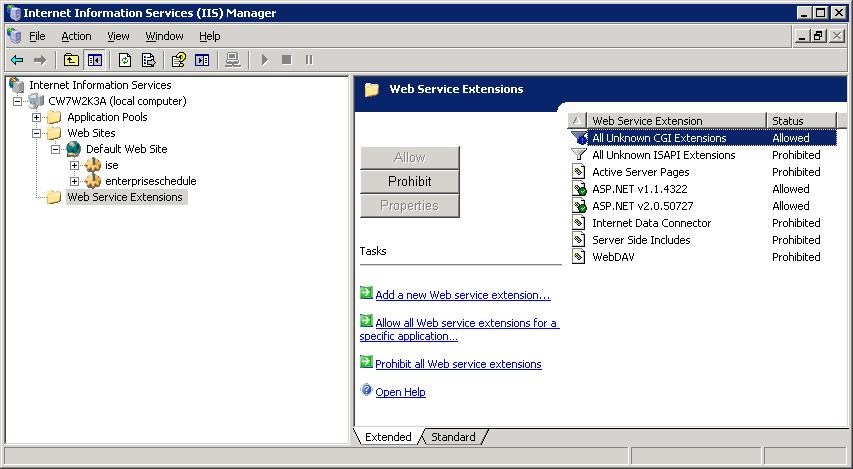
Task: Collapse the Web Sites tree node
Action: point(37,133)
